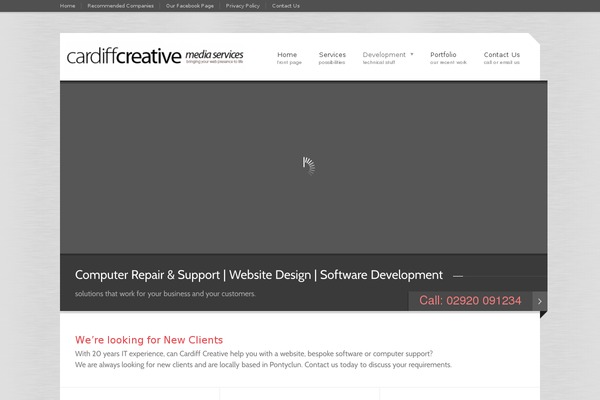Screen dimensions: 600x400
Task: Click the 'solutions that work for your business' text
Action: pyautogui.click(x=165, y=294)
